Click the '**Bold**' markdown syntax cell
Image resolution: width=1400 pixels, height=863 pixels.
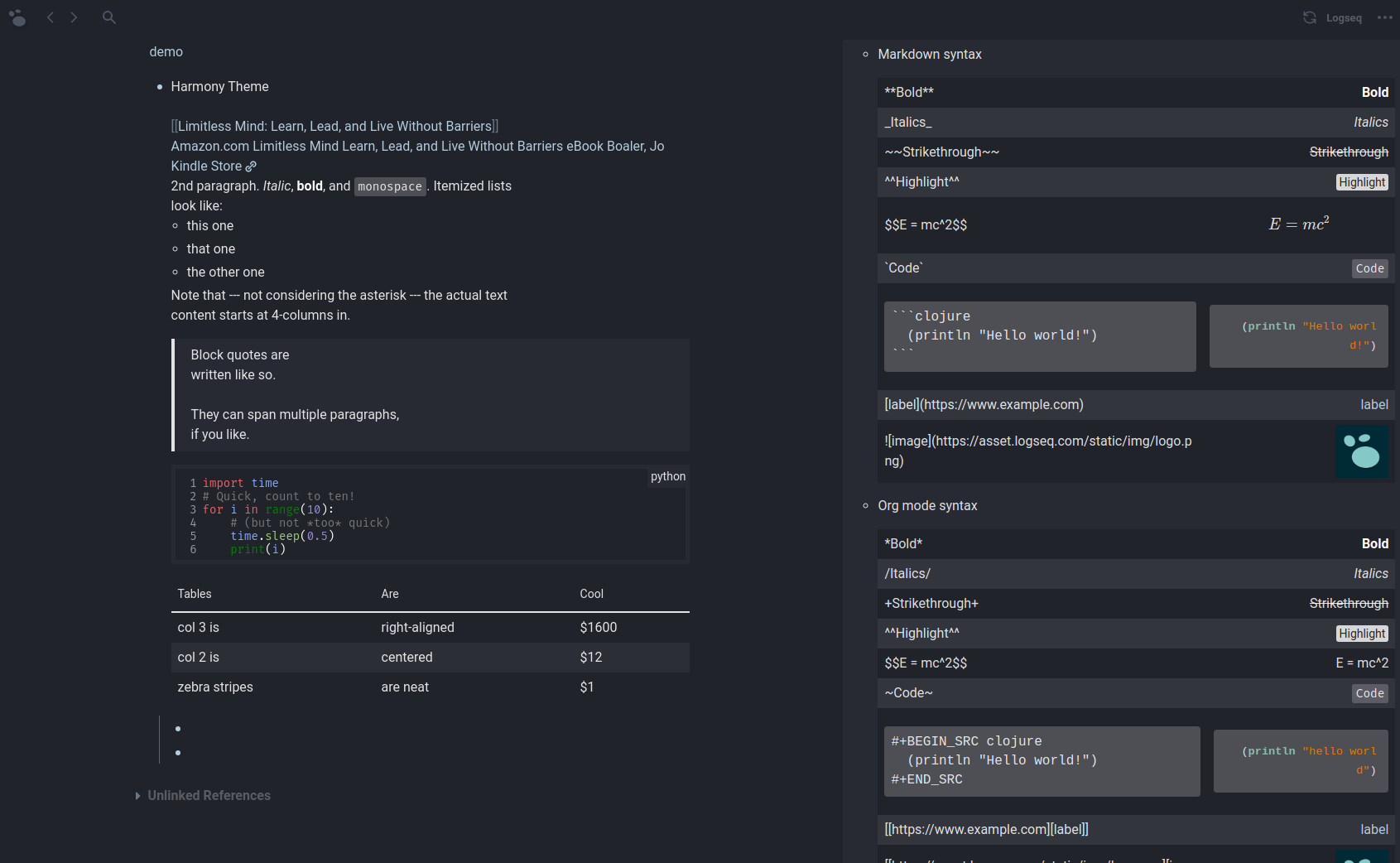point(909,93)
